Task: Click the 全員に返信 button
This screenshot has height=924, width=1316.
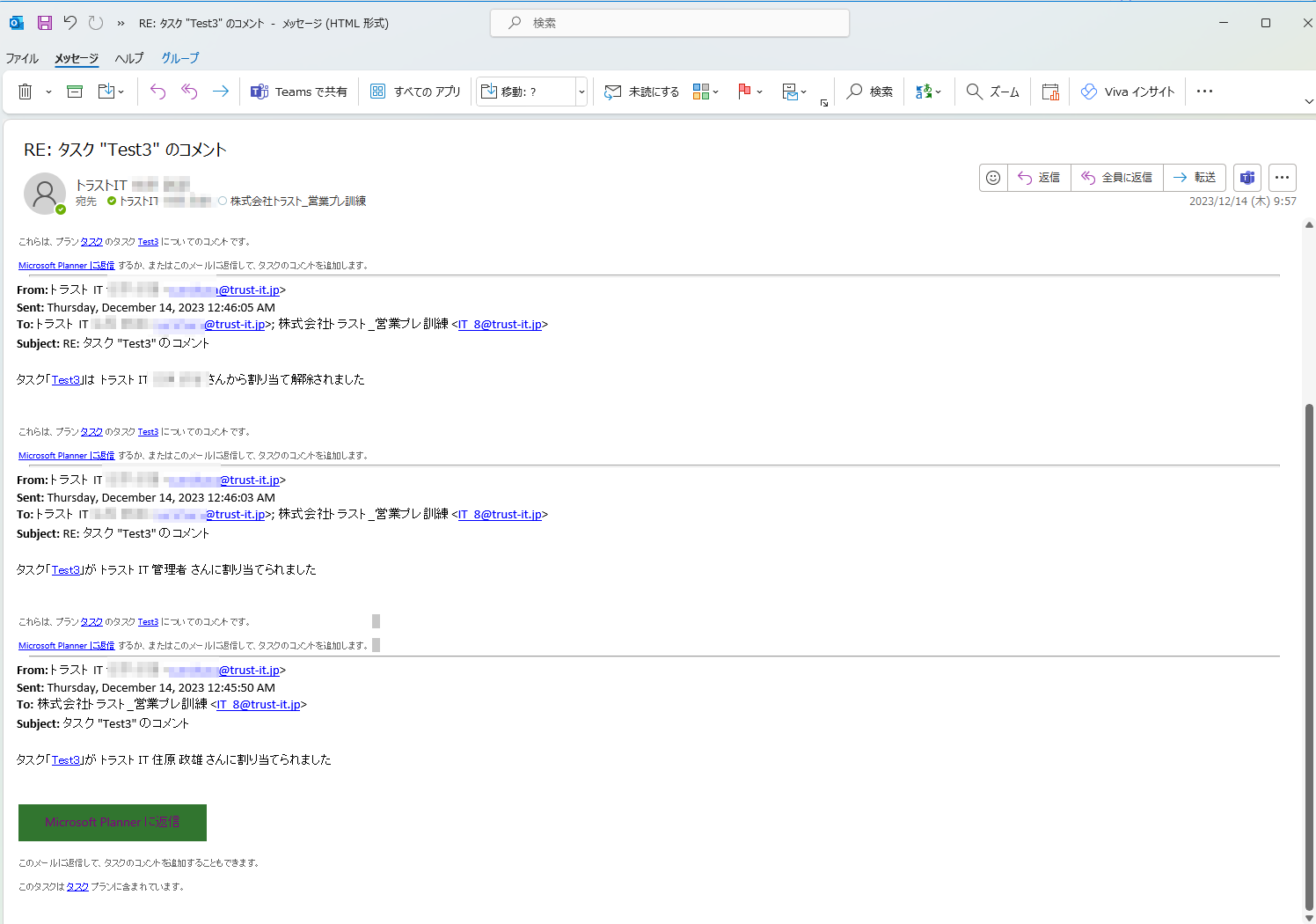Action: [x=1117, y=178]
